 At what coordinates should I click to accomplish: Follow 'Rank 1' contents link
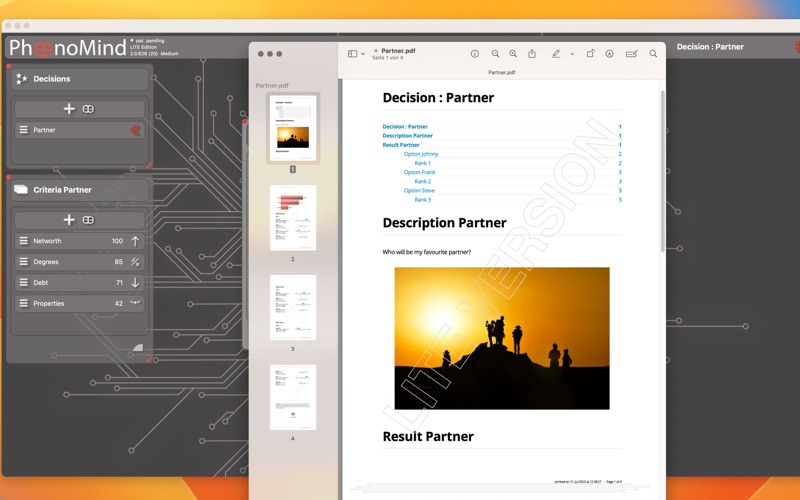[x=422, y=163]
